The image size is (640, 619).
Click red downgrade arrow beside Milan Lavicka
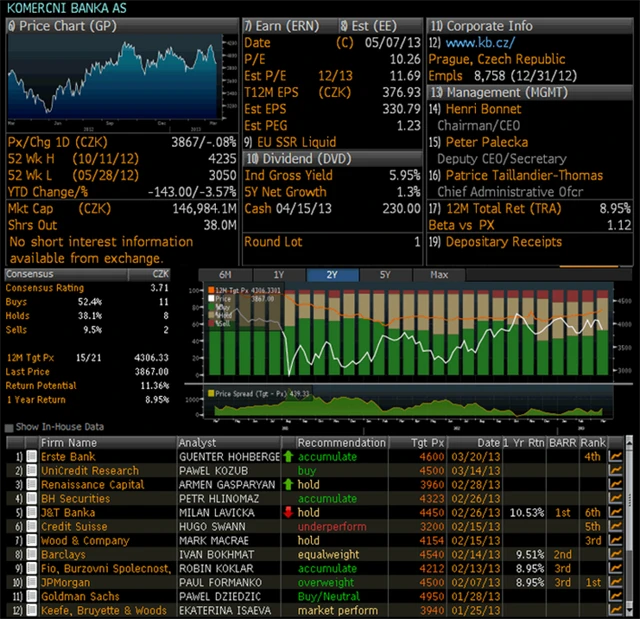point(289,513)
